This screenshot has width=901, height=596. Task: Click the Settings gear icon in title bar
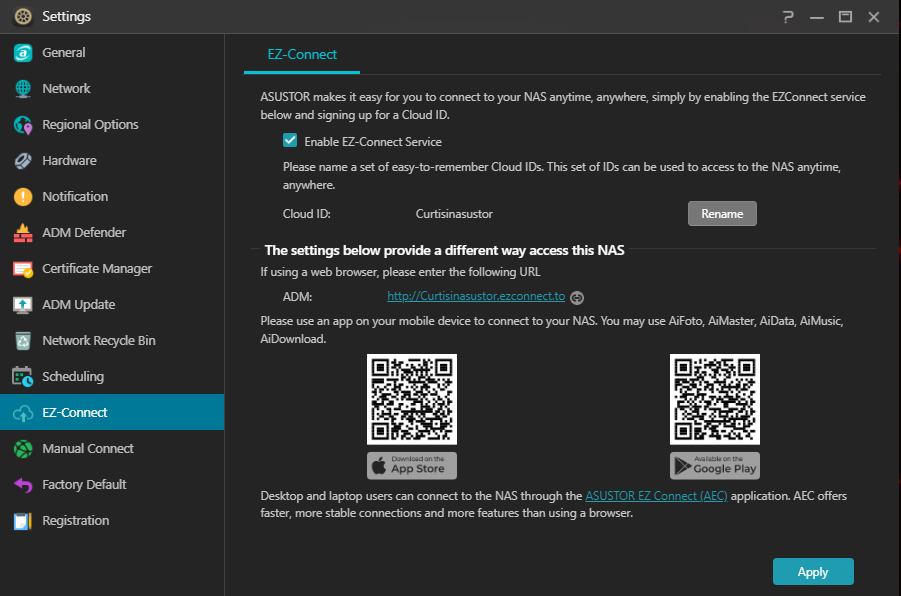click(x=23, y=17)
